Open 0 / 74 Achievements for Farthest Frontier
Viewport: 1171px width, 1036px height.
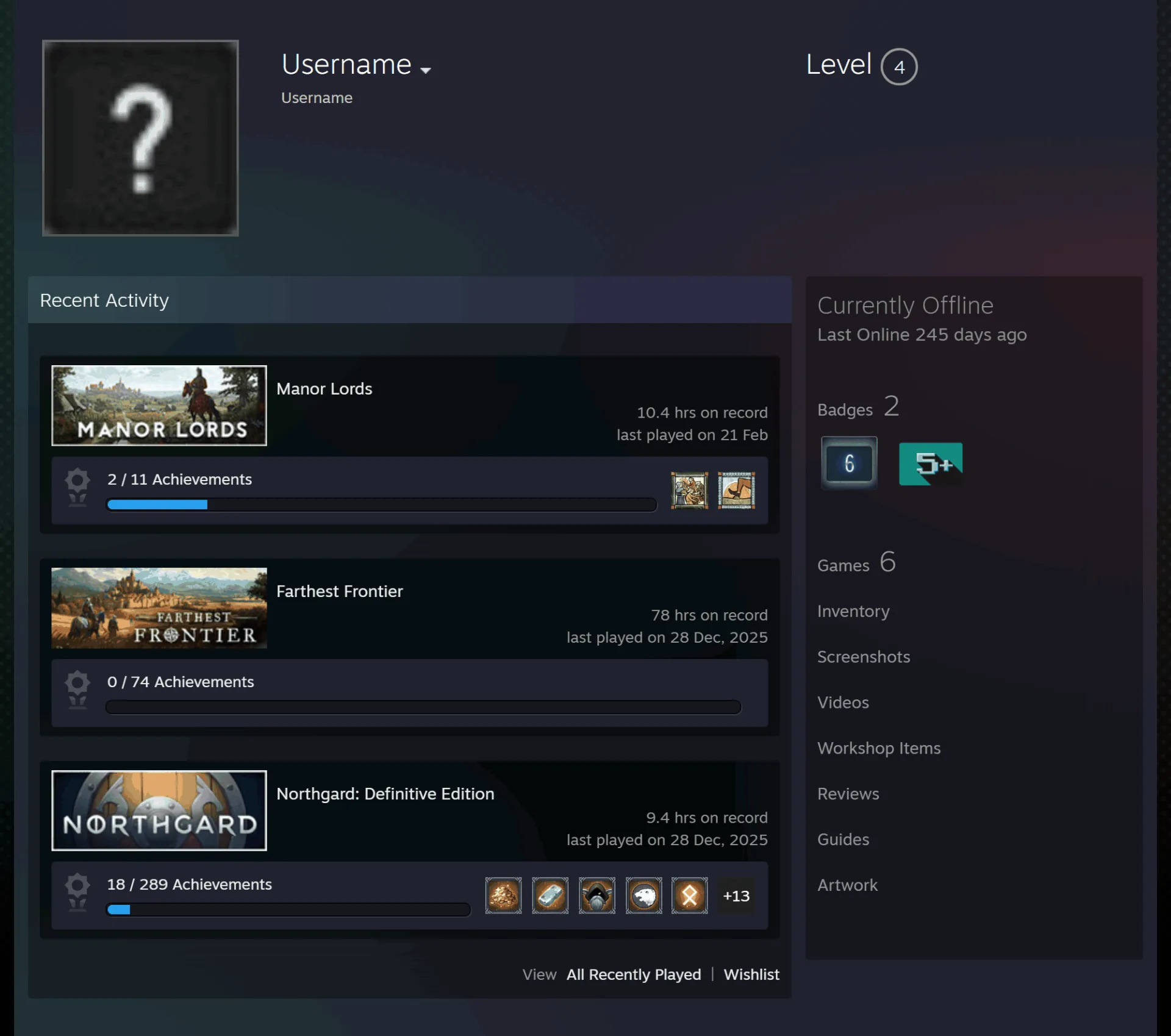click(x=181, y=682)
